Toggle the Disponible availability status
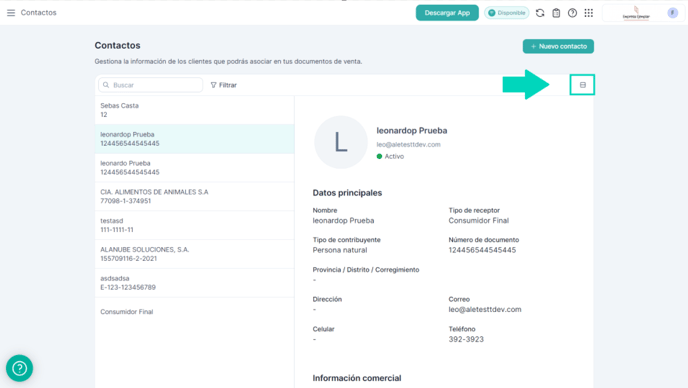 point(507,13)
